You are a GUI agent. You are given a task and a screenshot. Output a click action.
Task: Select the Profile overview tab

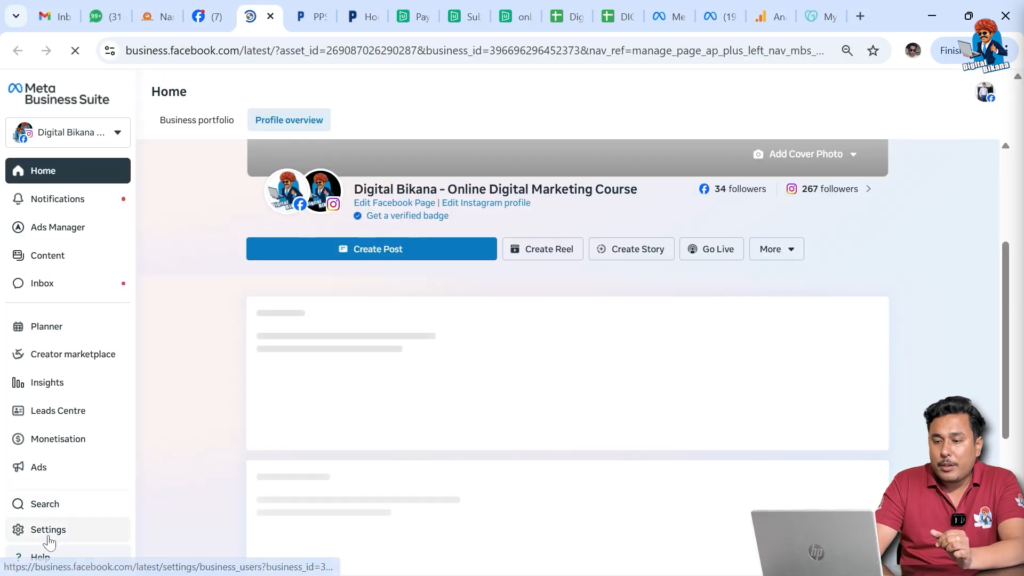pyautogui.click(x=289, y=120)
